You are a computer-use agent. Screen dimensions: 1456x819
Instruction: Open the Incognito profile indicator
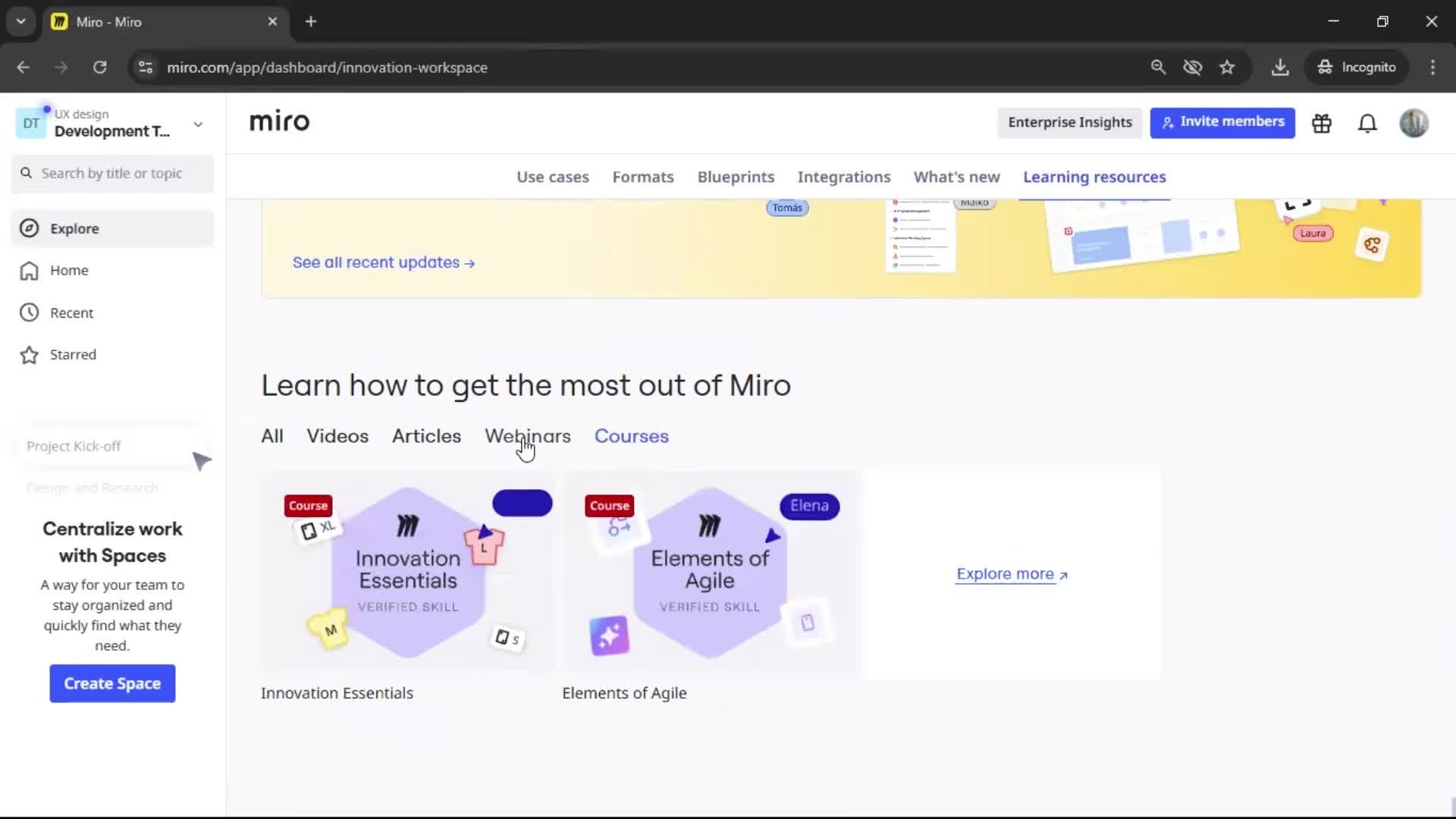[1357, 67]
